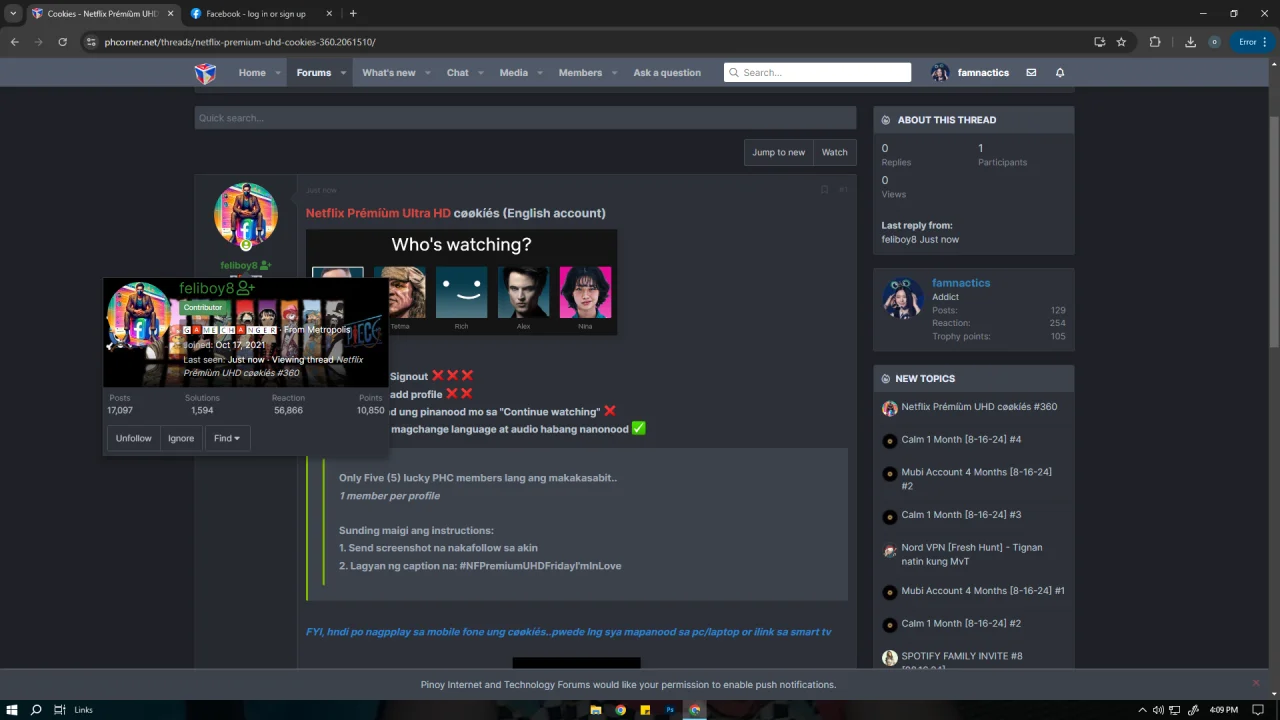Expand the Forums menu dropdown arrow
Screen dimensions: 1280x720
(343, 73)
